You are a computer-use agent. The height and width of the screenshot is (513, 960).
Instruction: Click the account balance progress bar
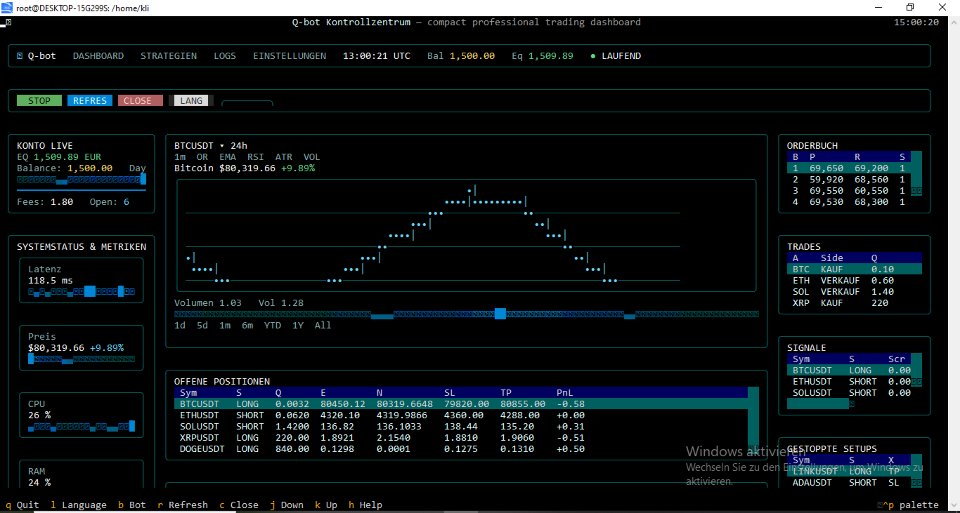coord(81,179)
